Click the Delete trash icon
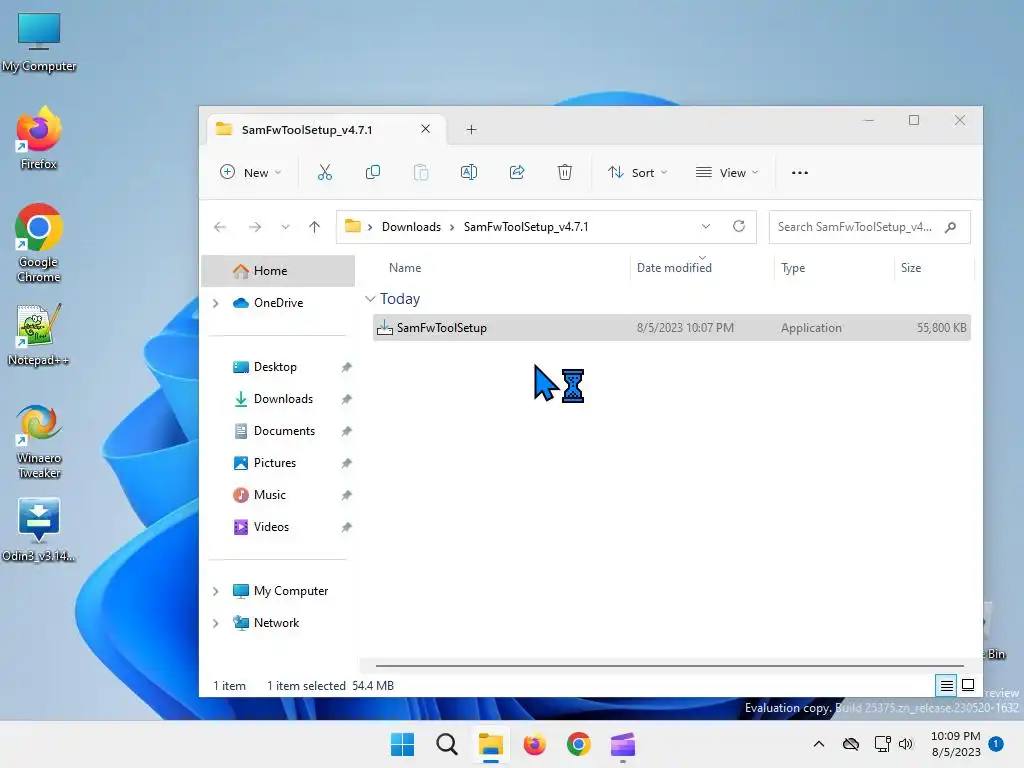The width and height of the screenshot is (1024, 768). (x=565, y=172)
